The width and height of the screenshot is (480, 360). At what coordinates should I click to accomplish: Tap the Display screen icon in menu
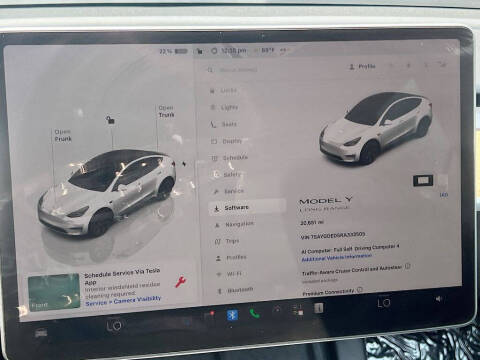tap(214, 142)
